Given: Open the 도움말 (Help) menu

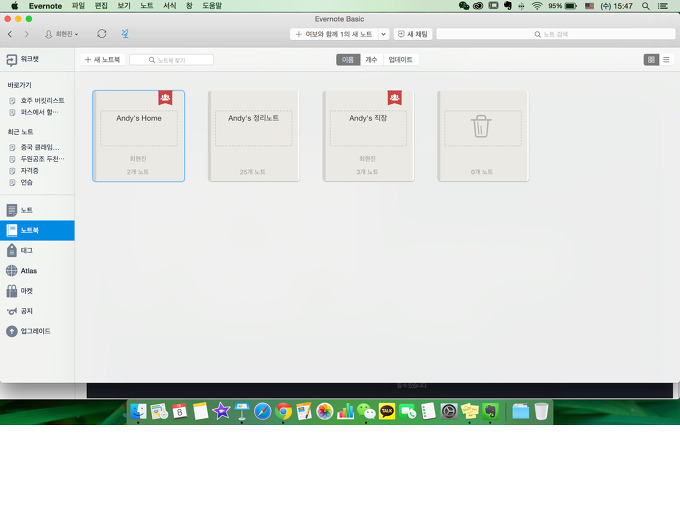Looking at the screenshot, I should pyautogui.click(x=212, y=6).
